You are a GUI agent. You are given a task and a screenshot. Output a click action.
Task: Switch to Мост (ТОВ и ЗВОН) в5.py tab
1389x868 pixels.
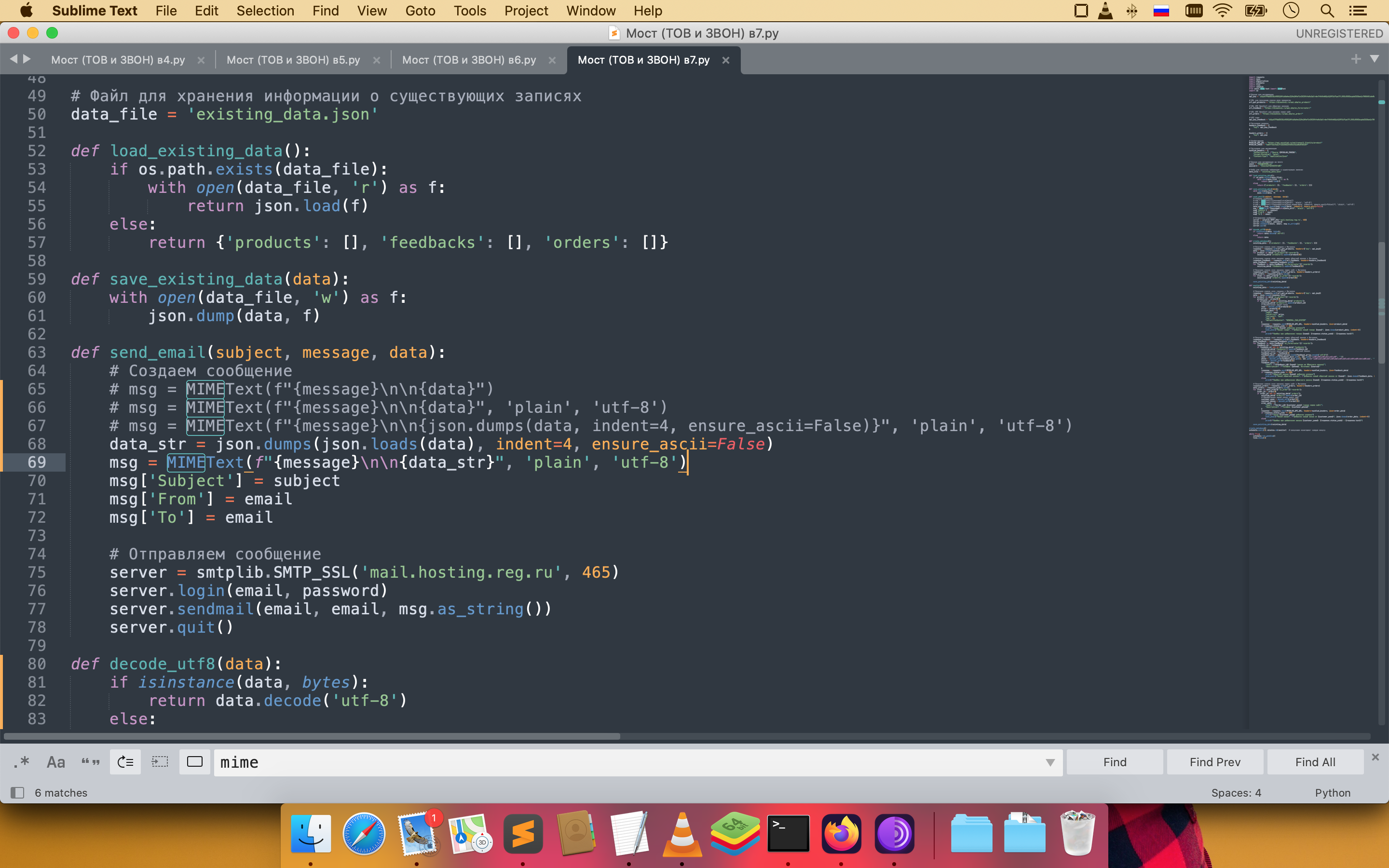click(x=293, y=60)
